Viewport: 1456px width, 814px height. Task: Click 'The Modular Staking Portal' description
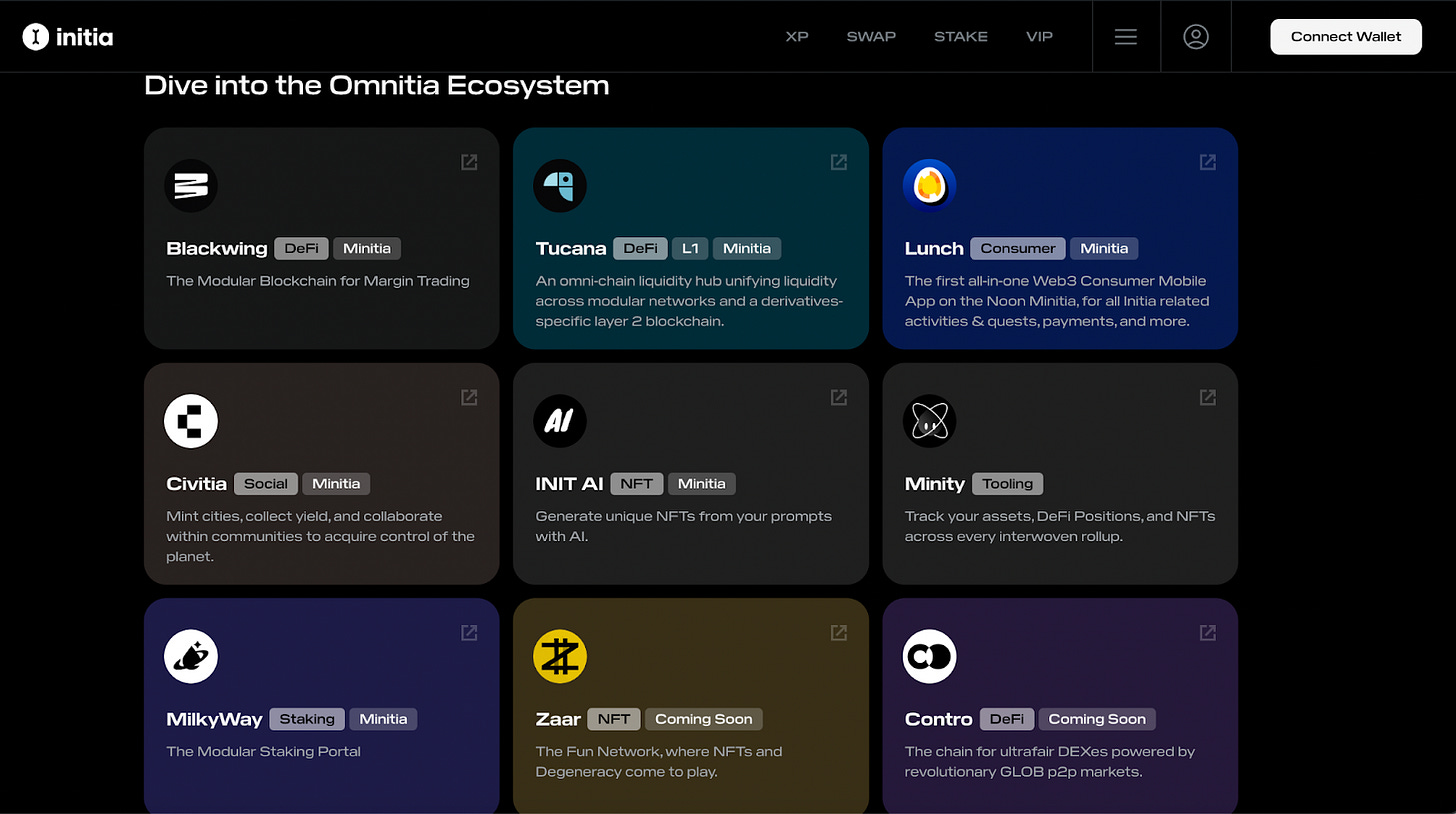[x=262, y=752]
